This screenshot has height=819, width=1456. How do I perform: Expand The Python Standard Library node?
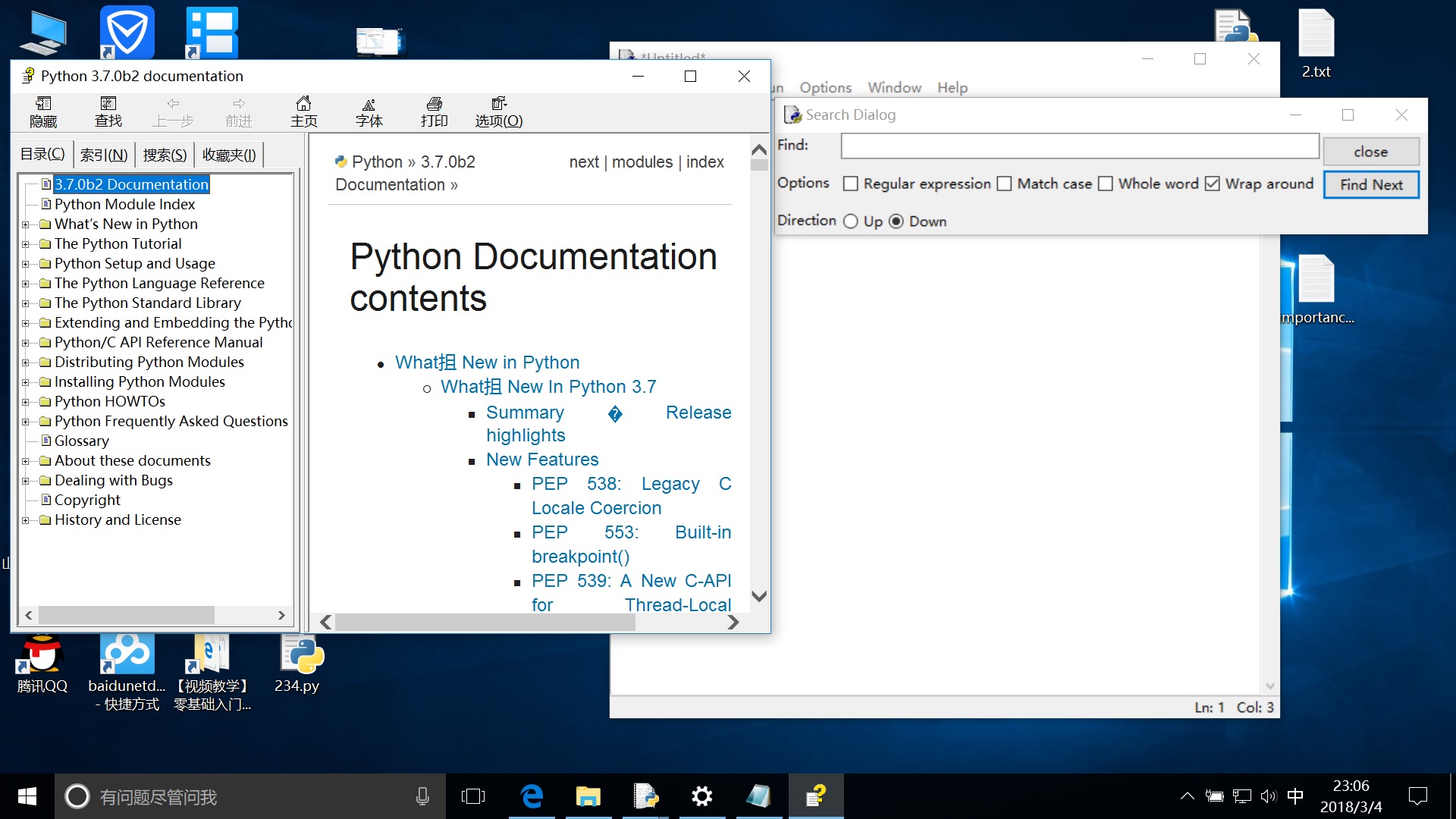(x=26, y=303)
